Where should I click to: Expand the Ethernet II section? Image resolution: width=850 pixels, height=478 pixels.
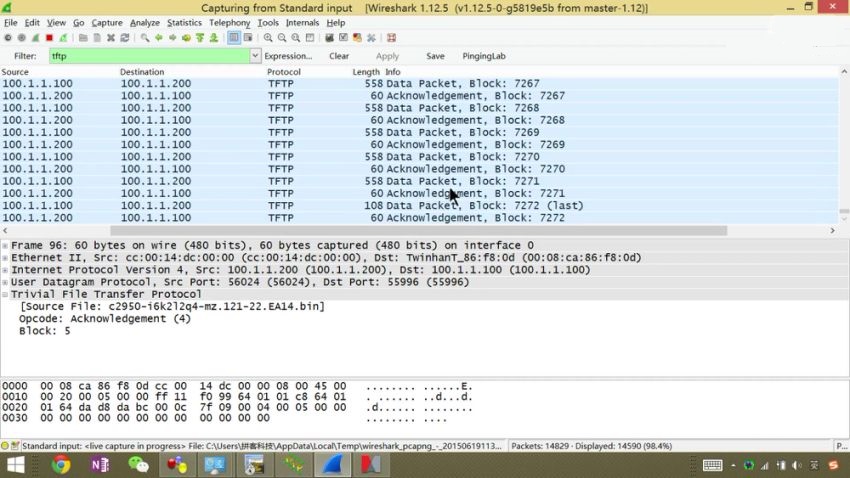pyautogui.click(x=5, y=258)
